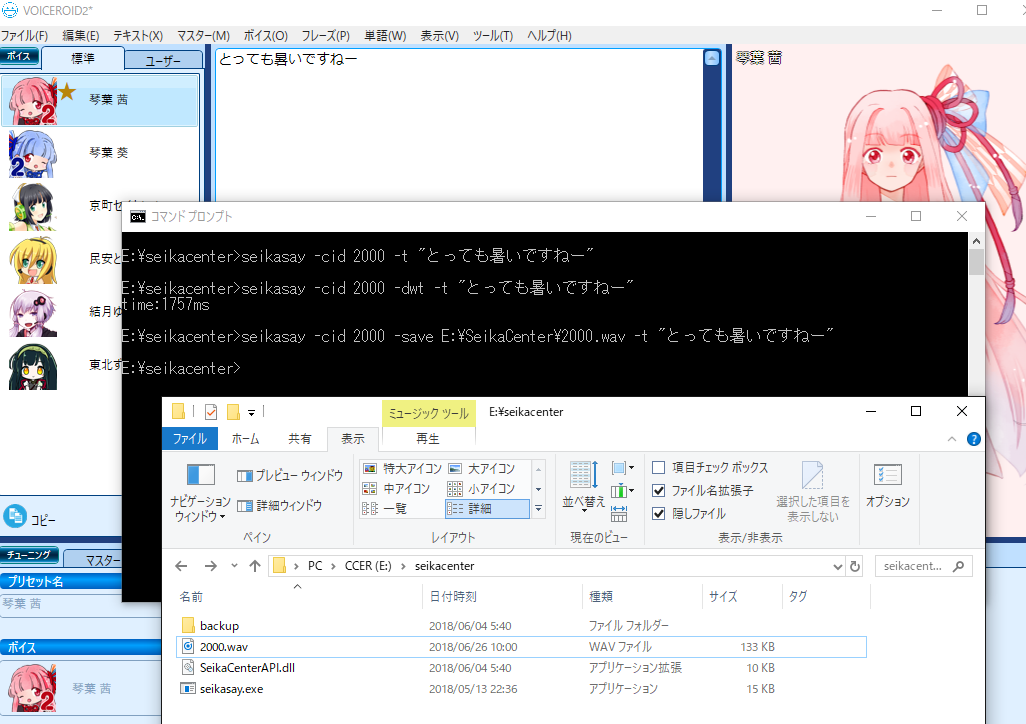Click the Name (名前) column header

pos(191,597)
